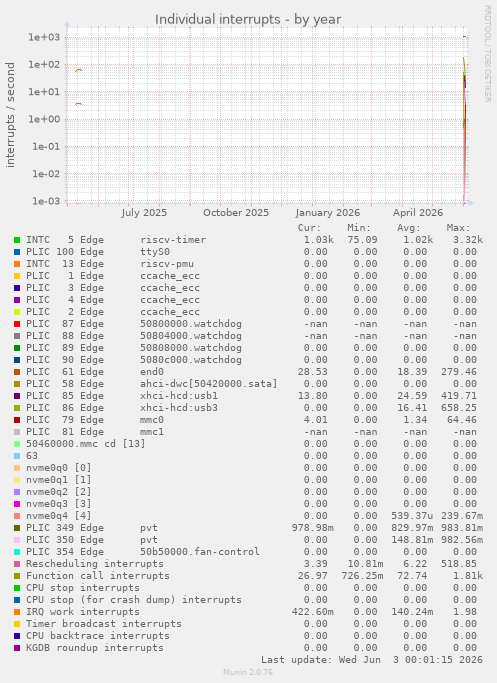The image size is (497, 683).
Task: Click the Function call max value 1.81k
Action: tap(467, 576)
